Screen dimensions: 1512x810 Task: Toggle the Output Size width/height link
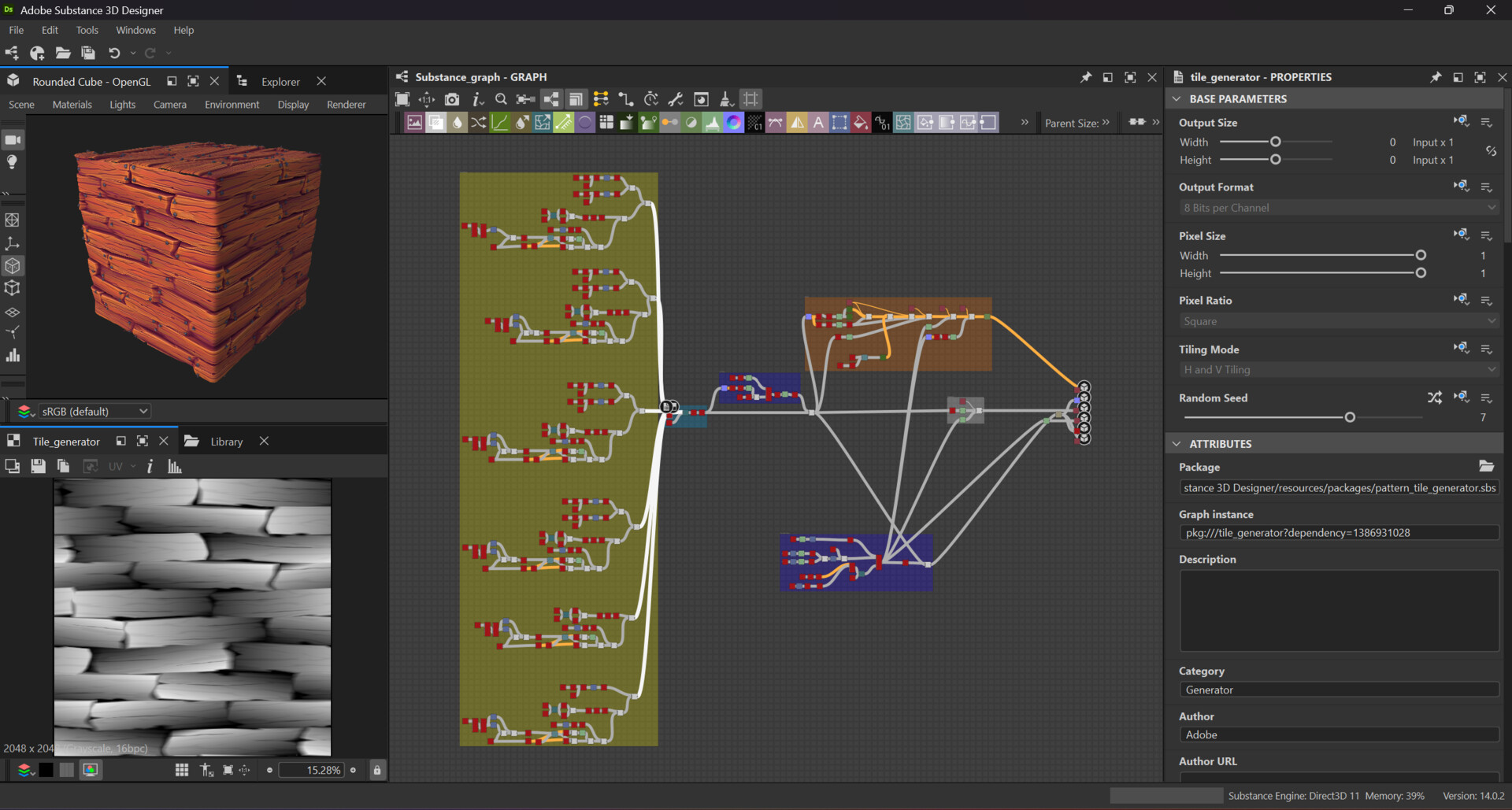click(x=1492, y=150)
